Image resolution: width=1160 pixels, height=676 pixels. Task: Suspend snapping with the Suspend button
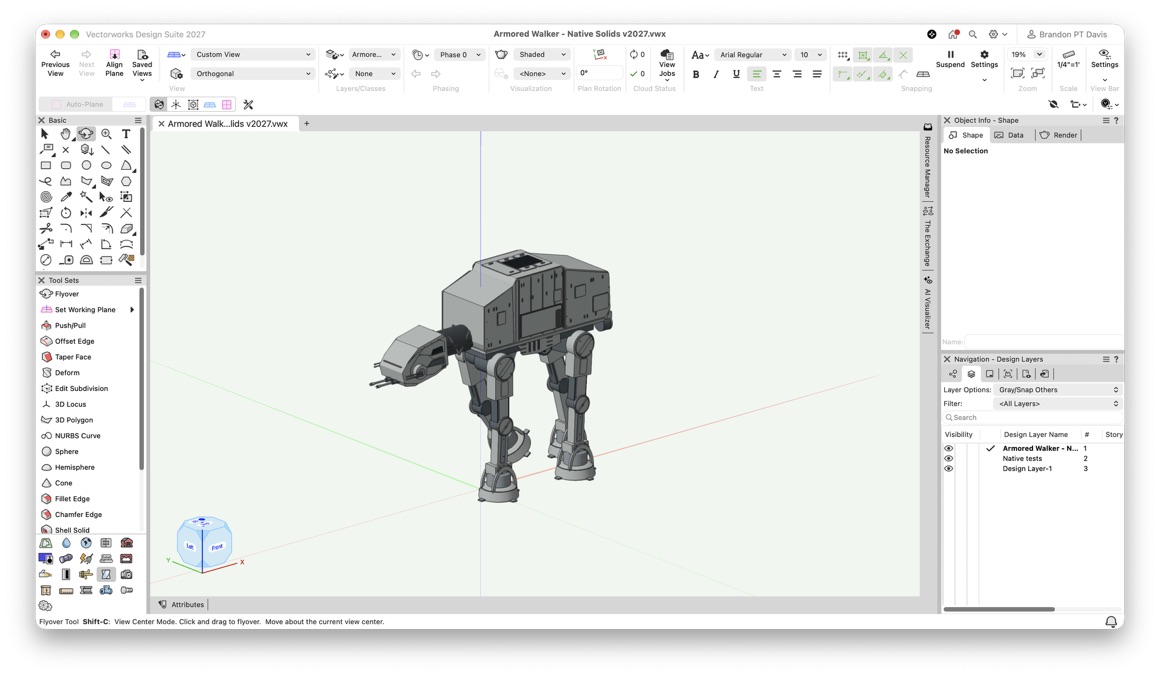point(950,59)
